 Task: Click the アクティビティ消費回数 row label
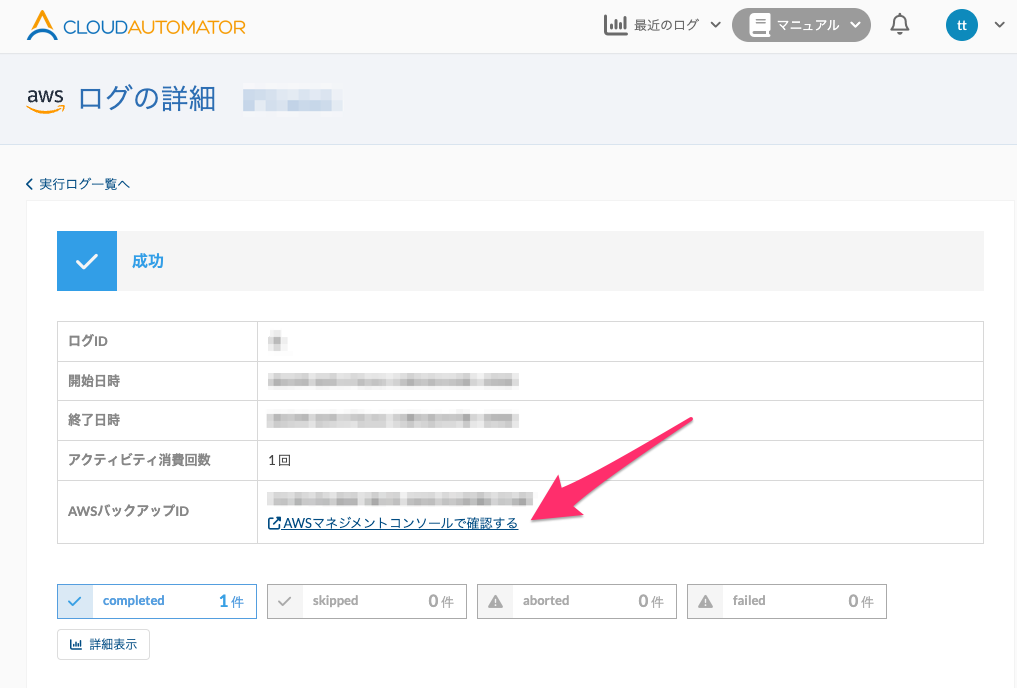point(139,460)
